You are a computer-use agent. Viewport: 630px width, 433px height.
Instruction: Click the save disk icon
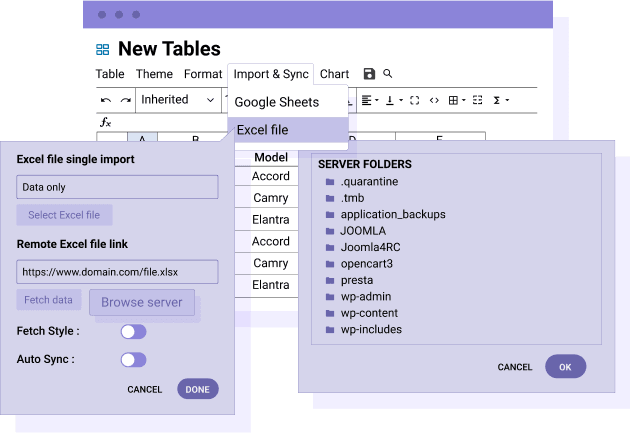coord(369,74)
